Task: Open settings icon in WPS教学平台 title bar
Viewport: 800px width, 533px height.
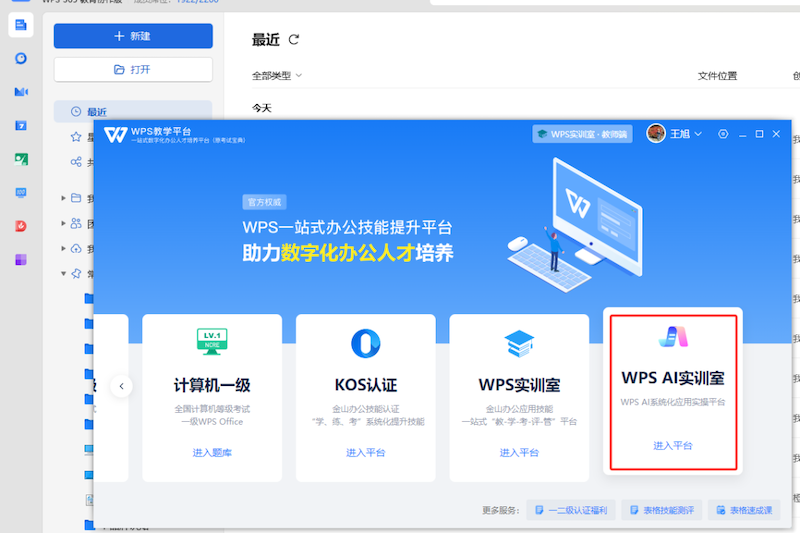Action: [723, 134]
